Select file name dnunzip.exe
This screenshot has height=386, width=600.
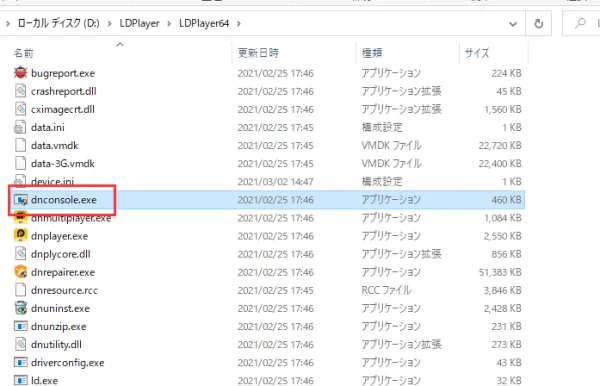tap(59, 326)
